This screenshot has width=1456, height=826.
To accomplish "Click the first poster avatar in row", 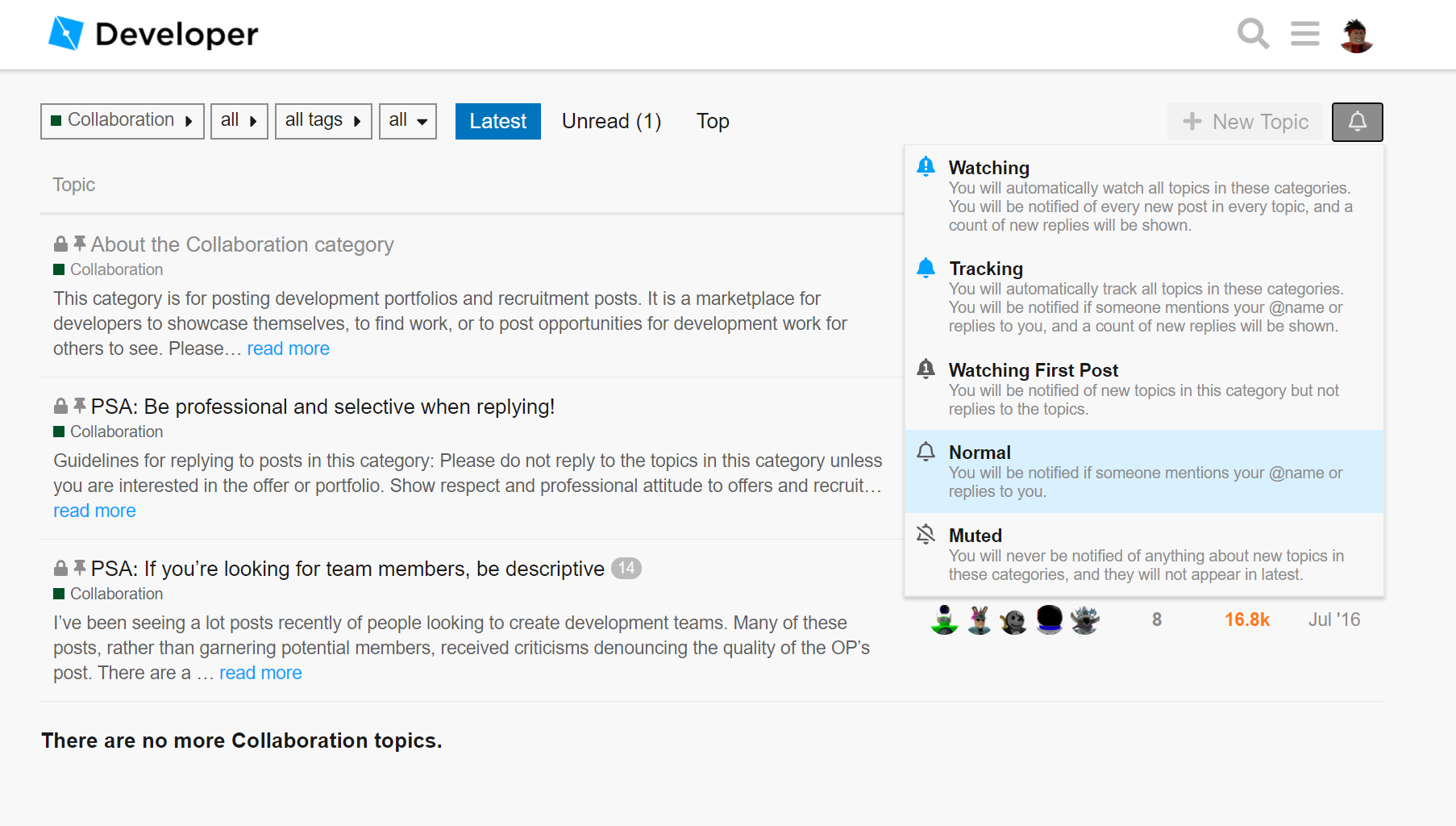I will [944, 619].
